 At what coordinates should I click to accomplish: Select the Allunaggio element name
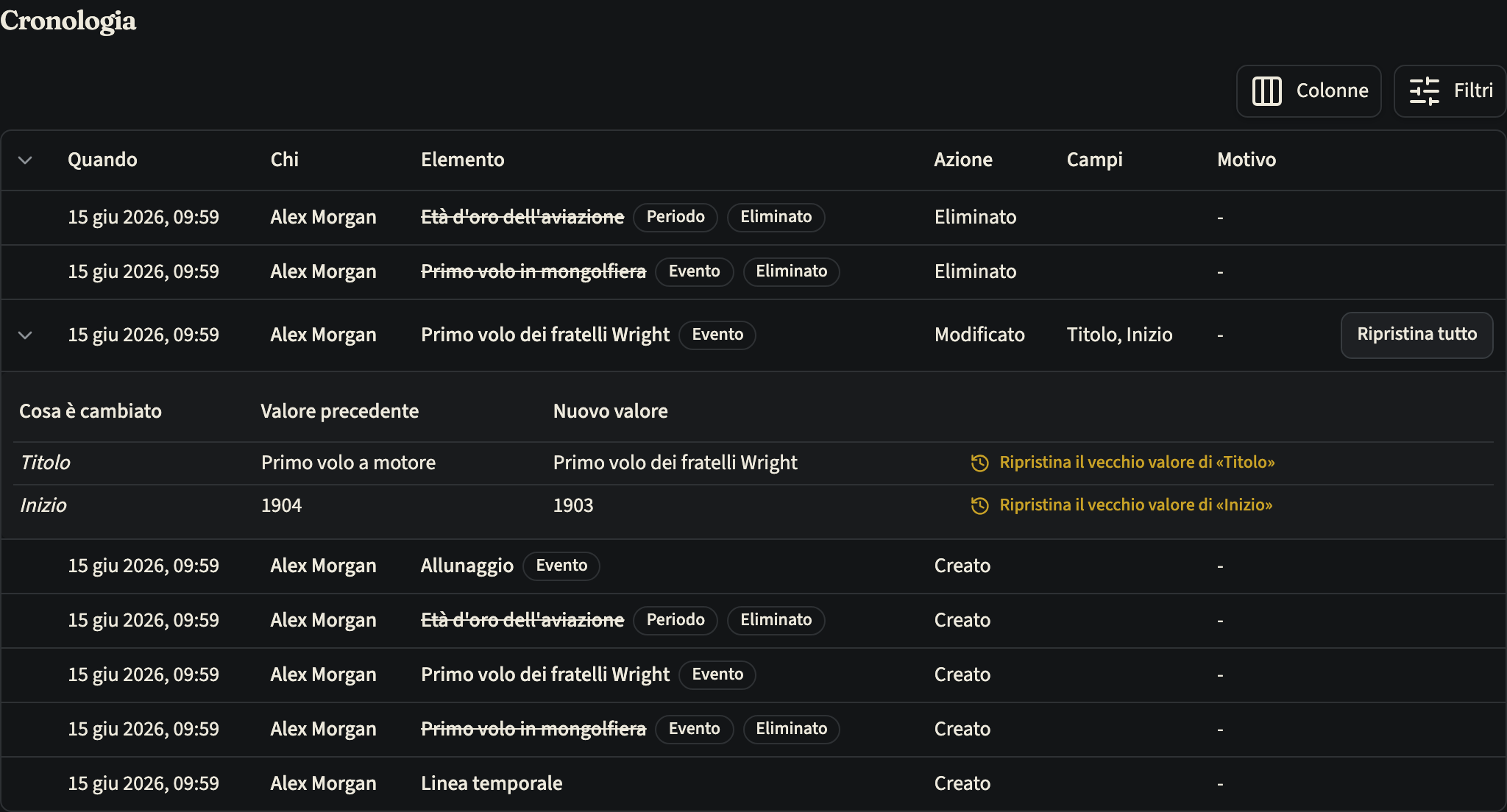[x=467, y=566]
